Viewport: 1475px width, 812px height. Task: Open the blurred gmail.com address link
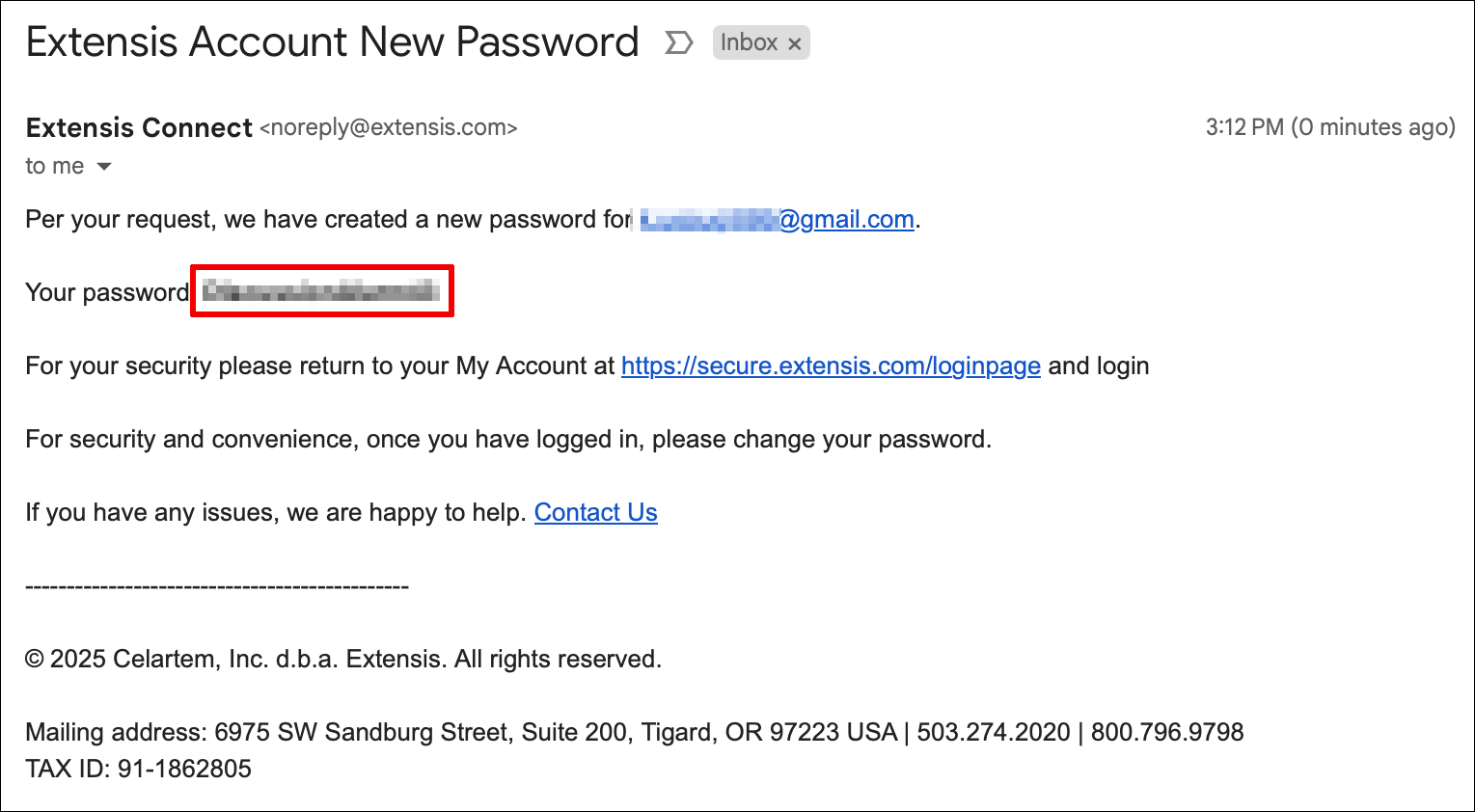tap(778, 220)
